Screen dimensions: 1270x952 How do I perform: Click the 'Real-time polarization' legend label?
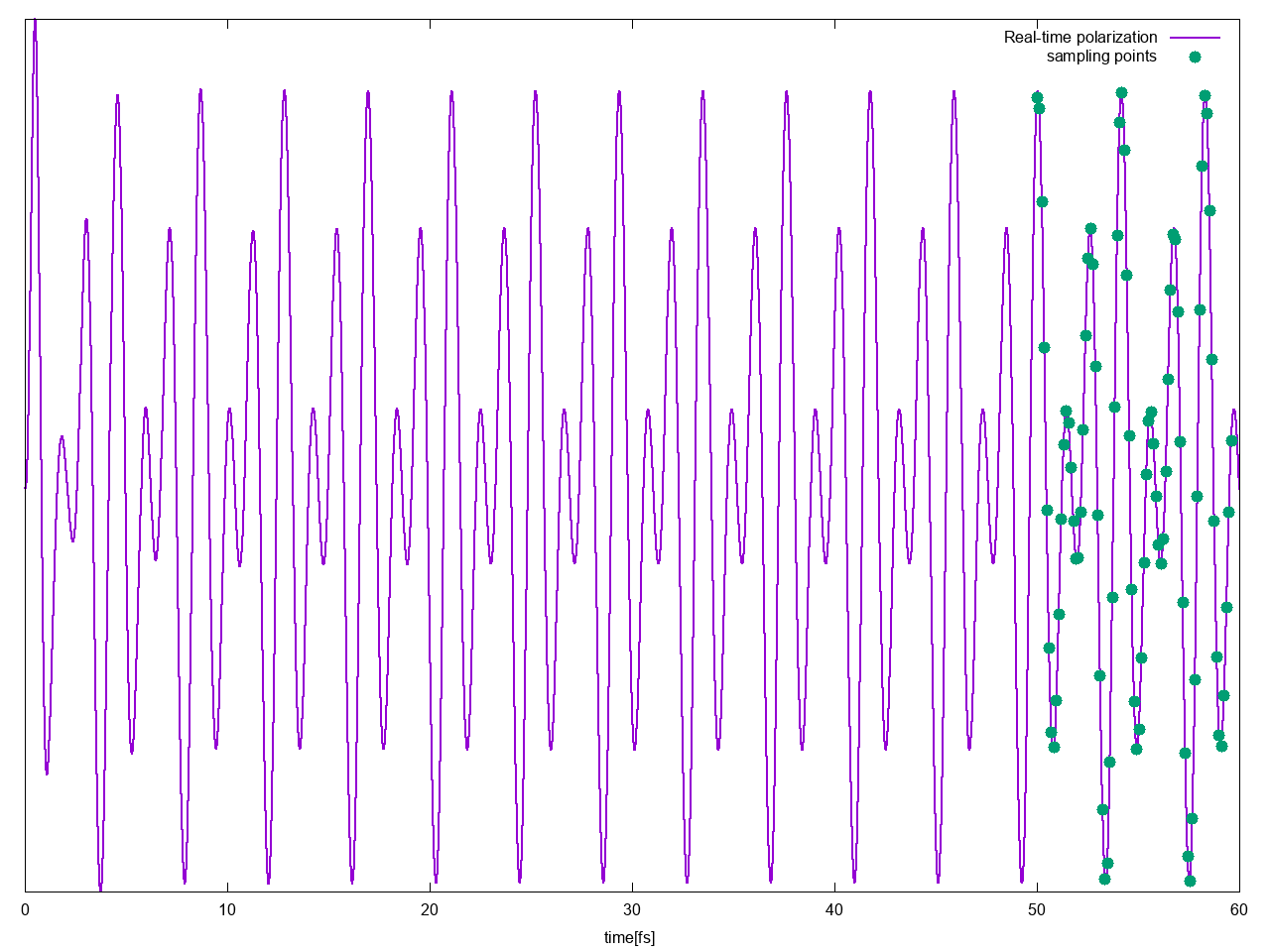(1080, 38)
